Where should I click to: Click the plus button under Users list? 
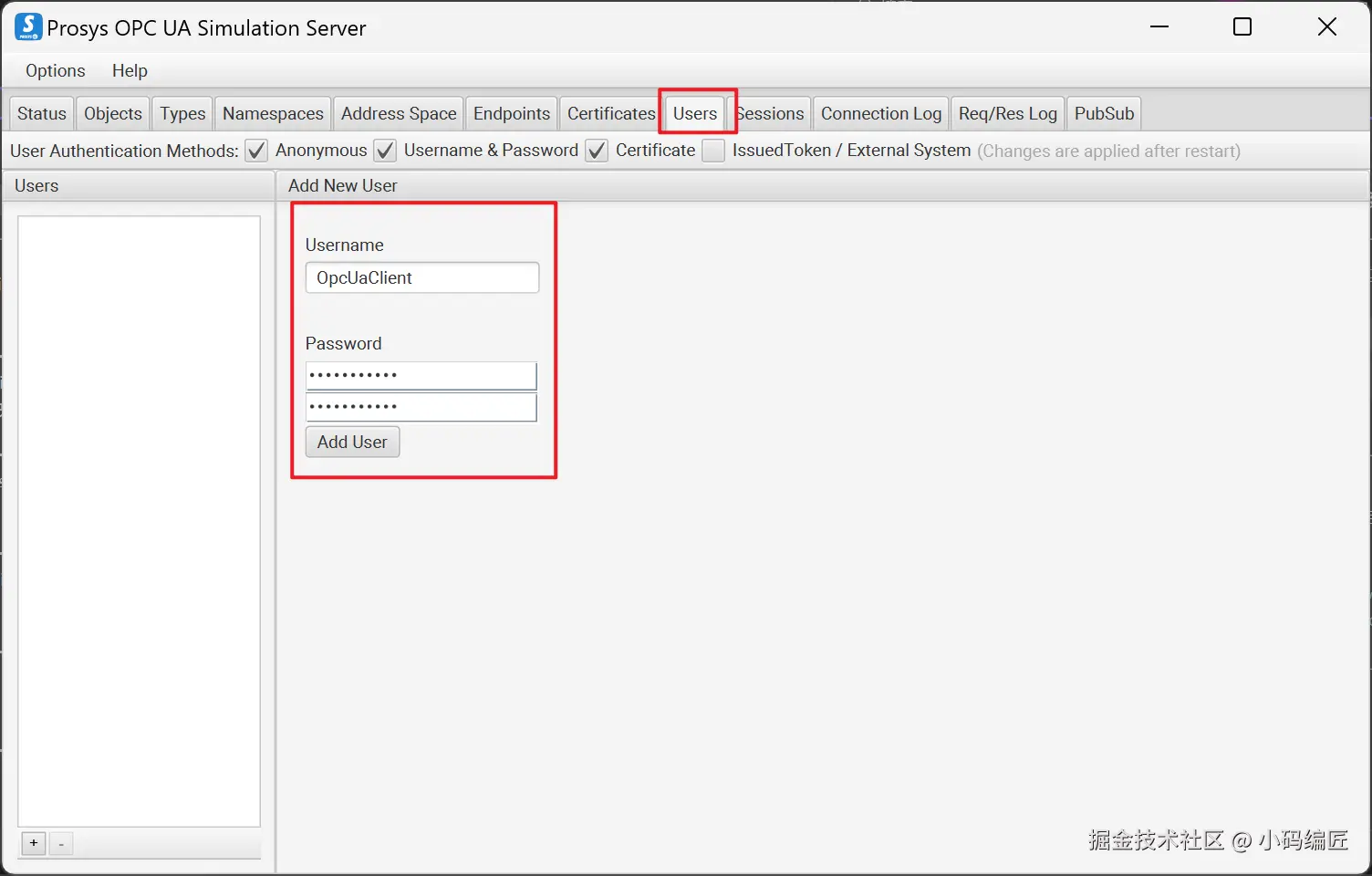point(34,843)
